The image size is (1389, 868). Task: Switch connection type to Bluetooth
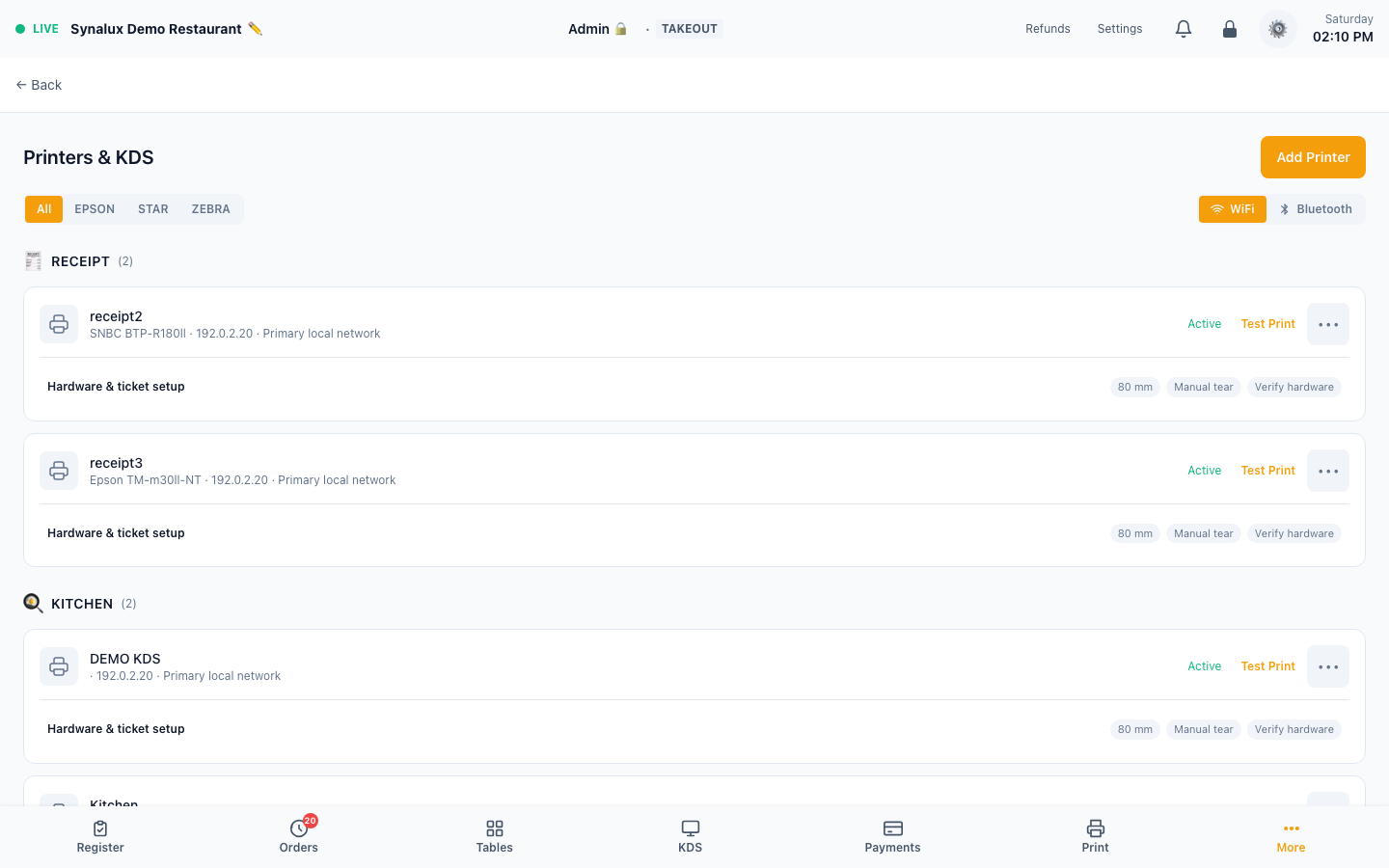coord(1316,209)
